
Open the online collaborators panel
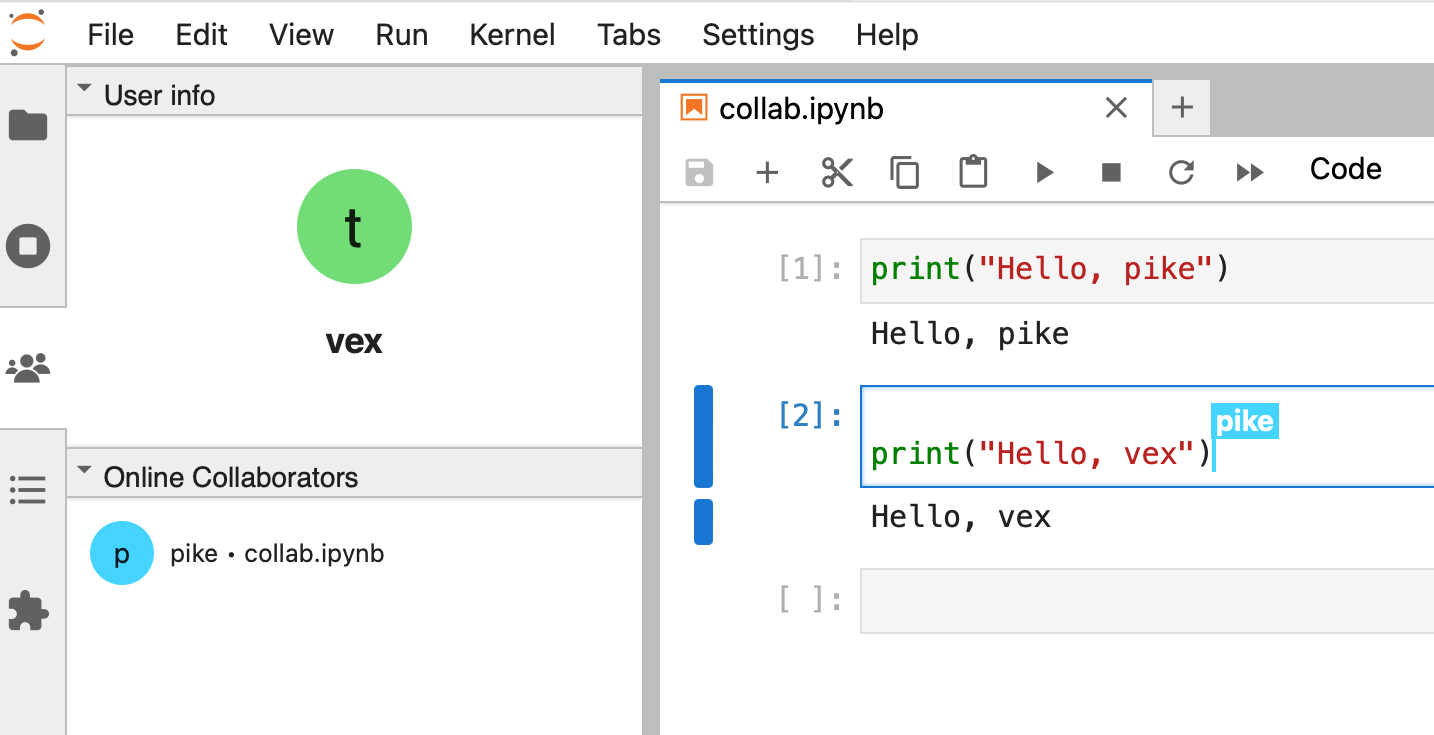[33, 367]
